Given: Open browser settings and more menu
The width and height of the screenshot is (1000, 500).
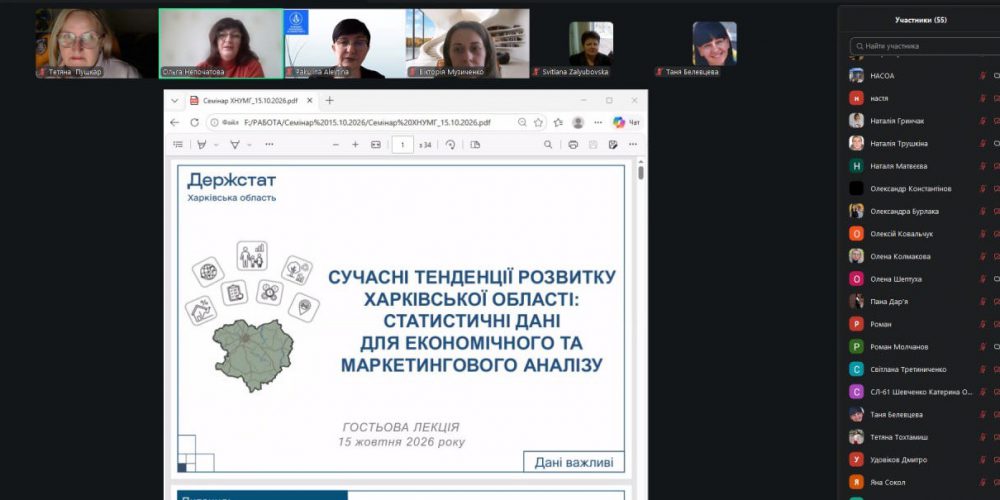Looking at the screenshot, I should (598, 122).
